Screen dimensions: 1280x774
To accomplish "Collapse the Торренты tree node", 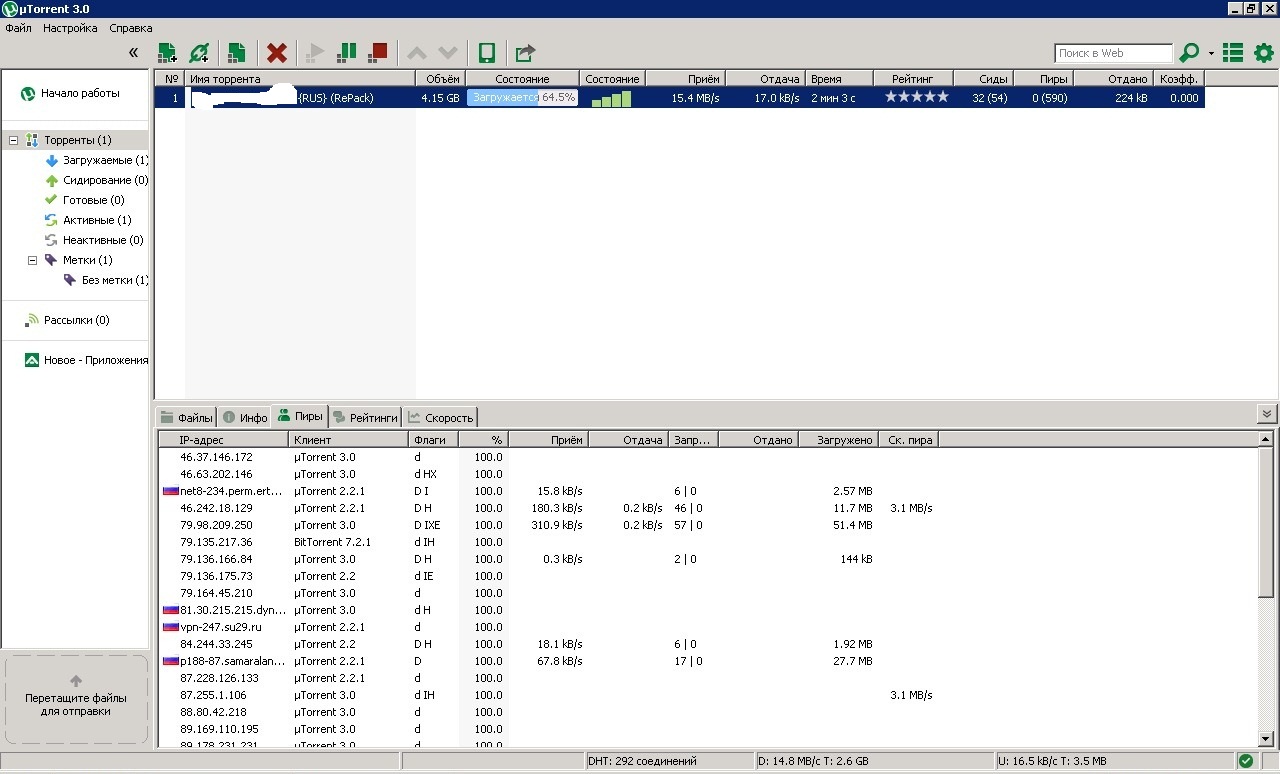I will 14,141.
